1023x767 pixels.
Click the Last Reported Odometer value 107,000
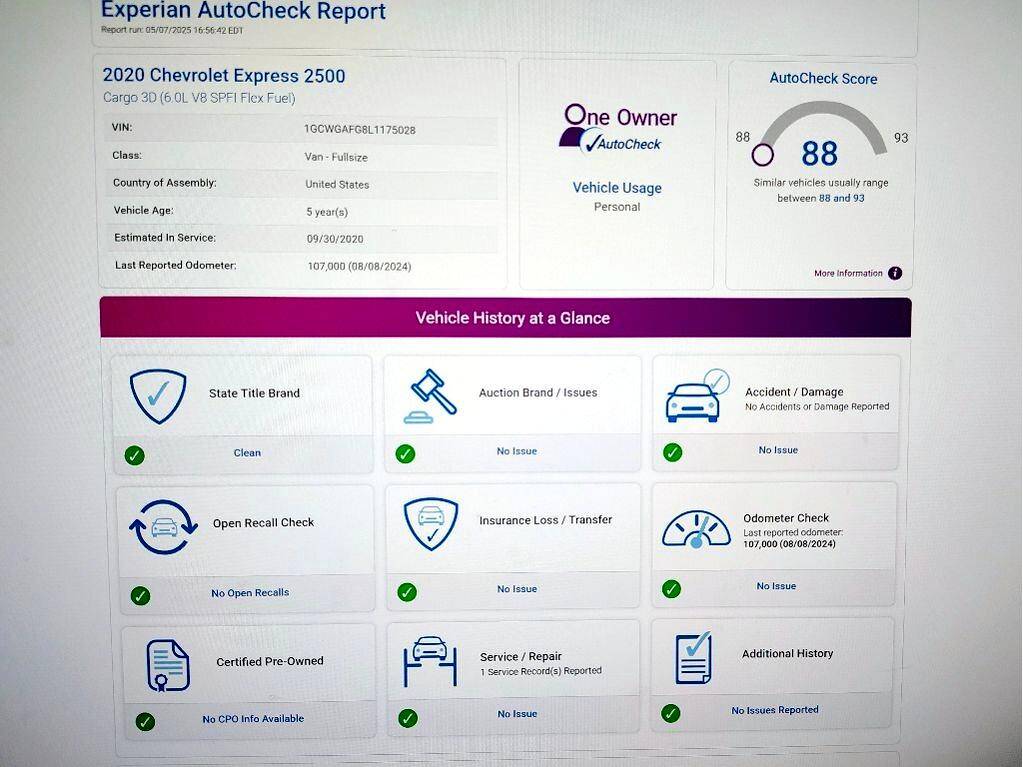pos(359,266)
